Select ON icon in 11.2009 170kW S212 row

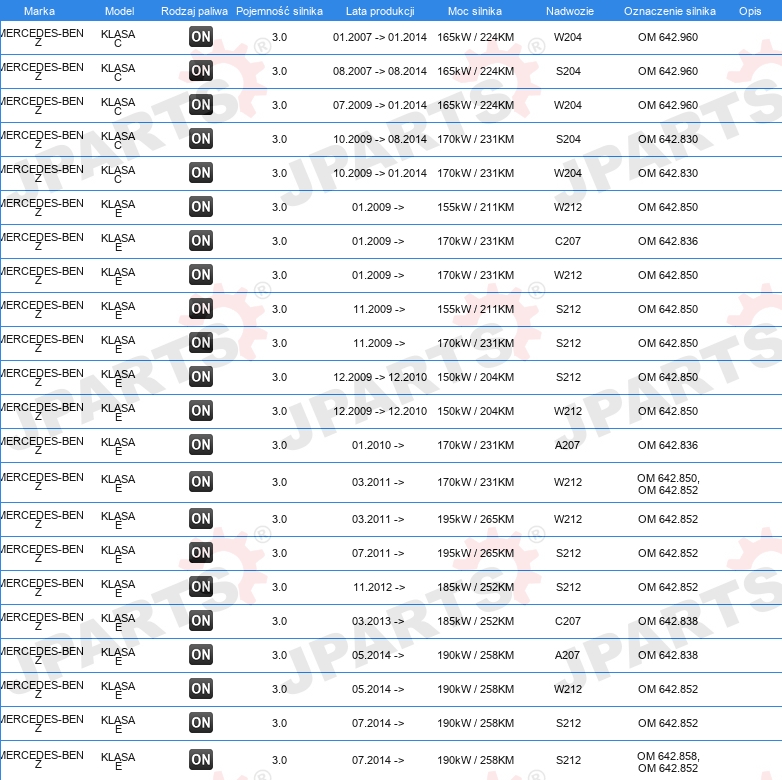pyautogui.click(x=201, y=342)
